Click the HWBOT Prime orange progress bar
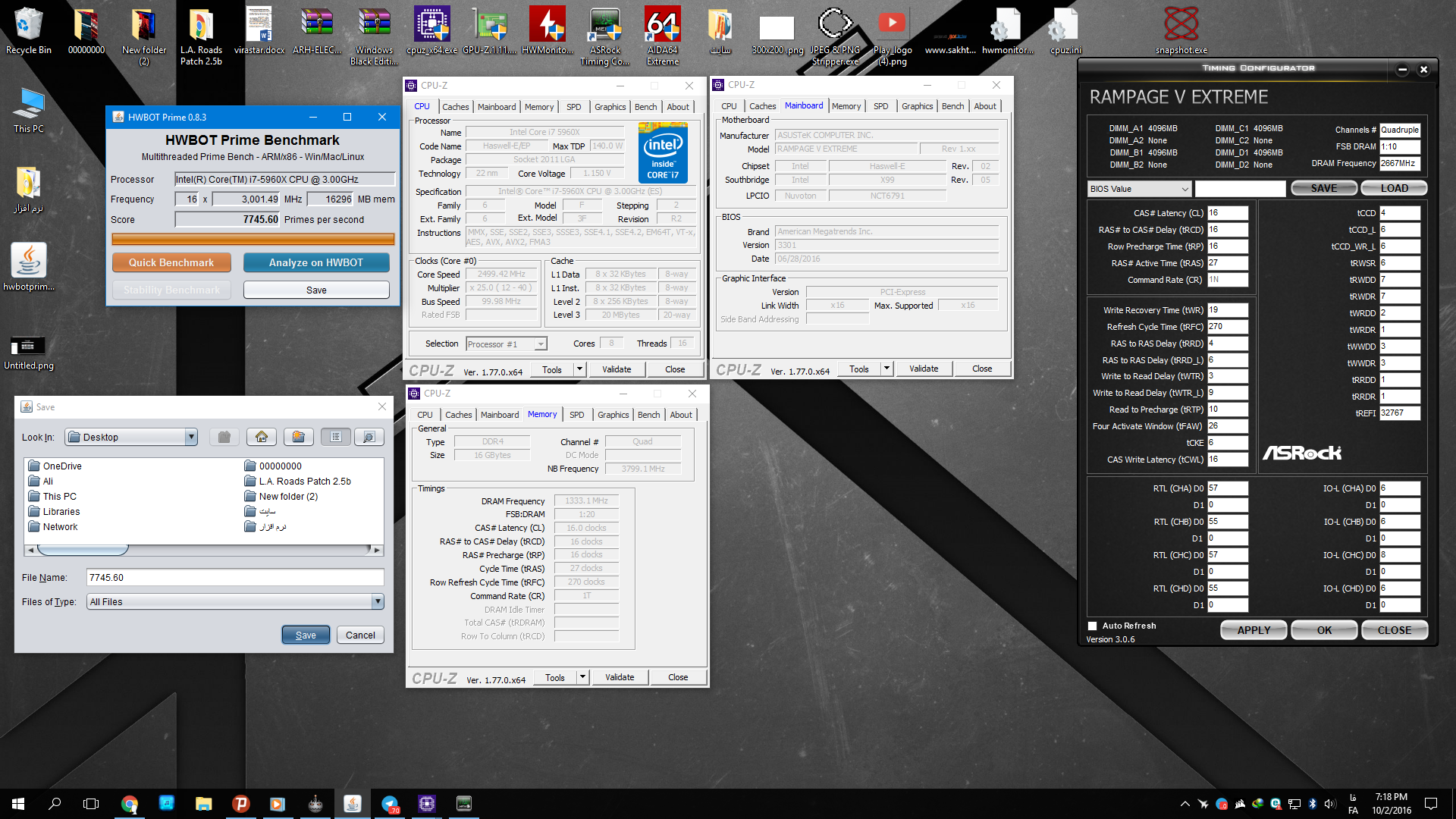Viewport: 1456px width, 819px height. pyautogui.click(x=253, y=240)
